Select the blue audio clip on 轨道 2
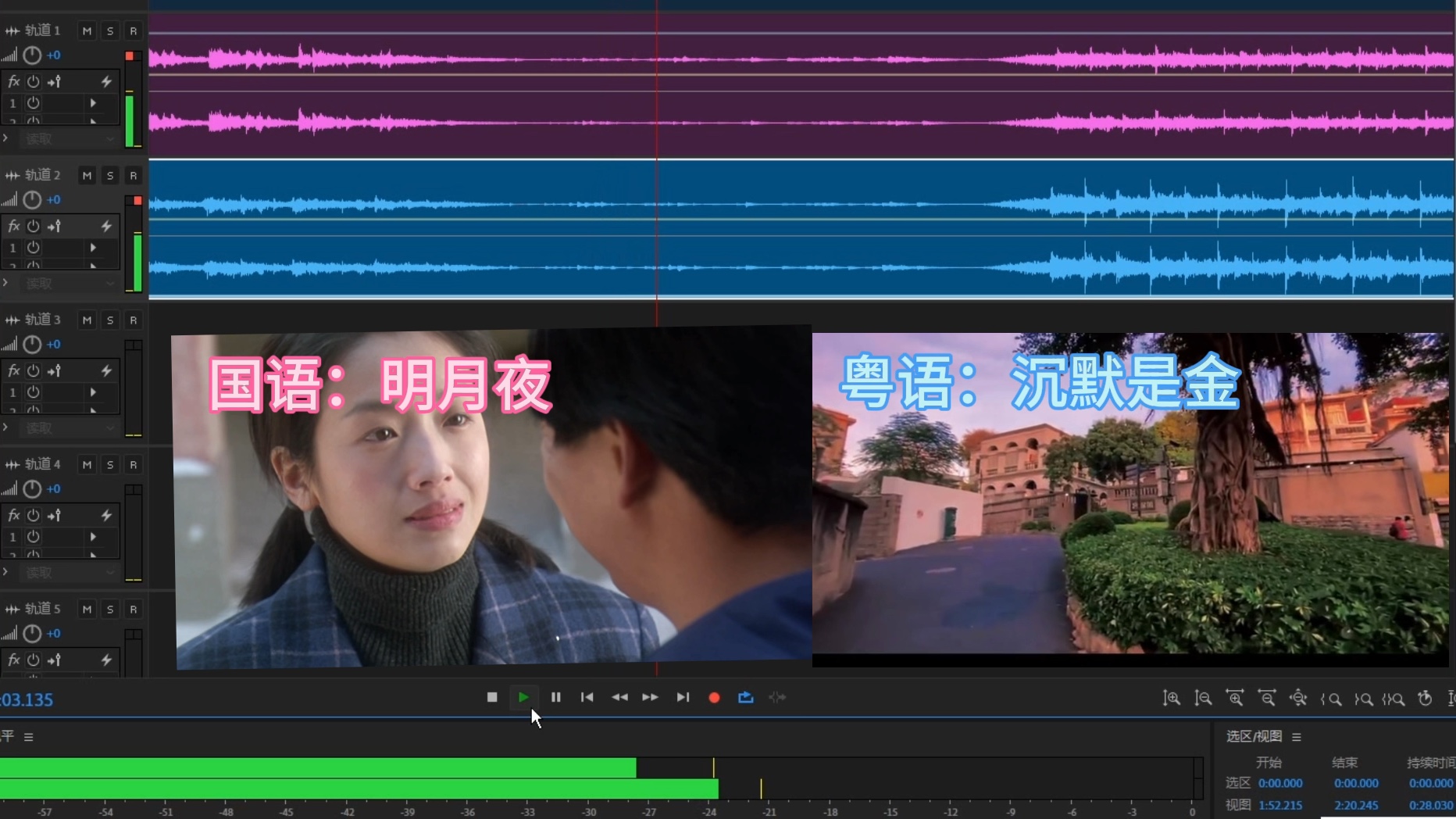This screenshot has height=819, width=1456. [801, 229]
